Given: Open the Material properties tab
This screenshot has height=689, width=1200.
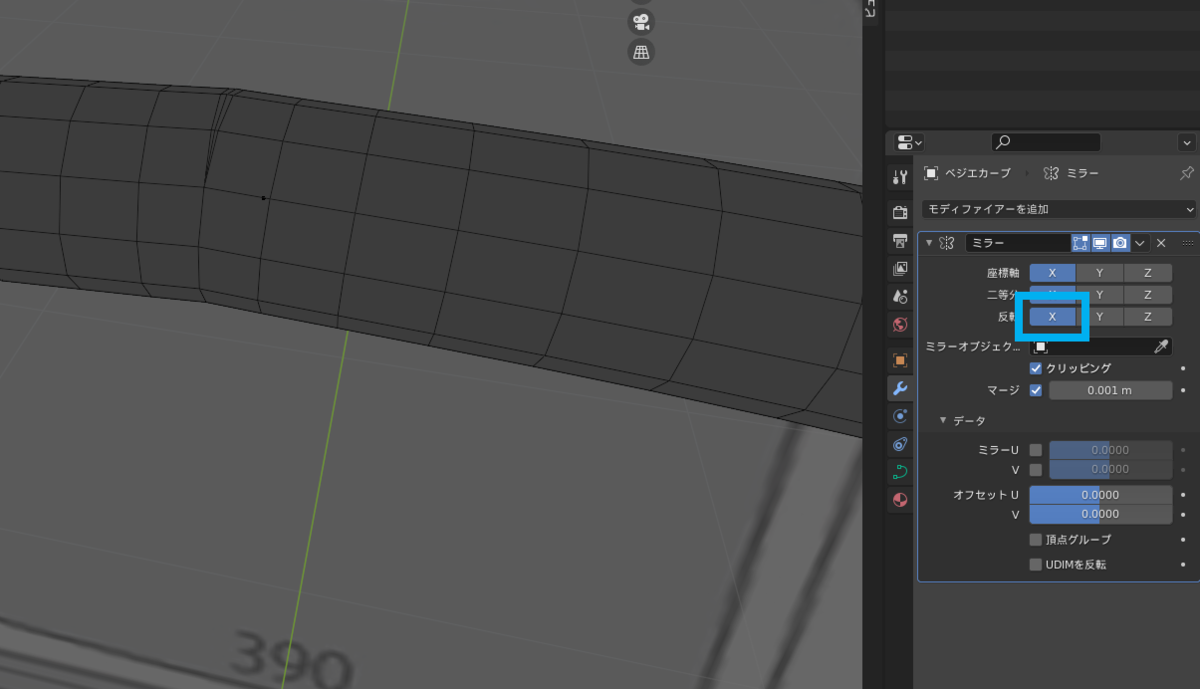Looking at the screenshot, I should point(900,500).
